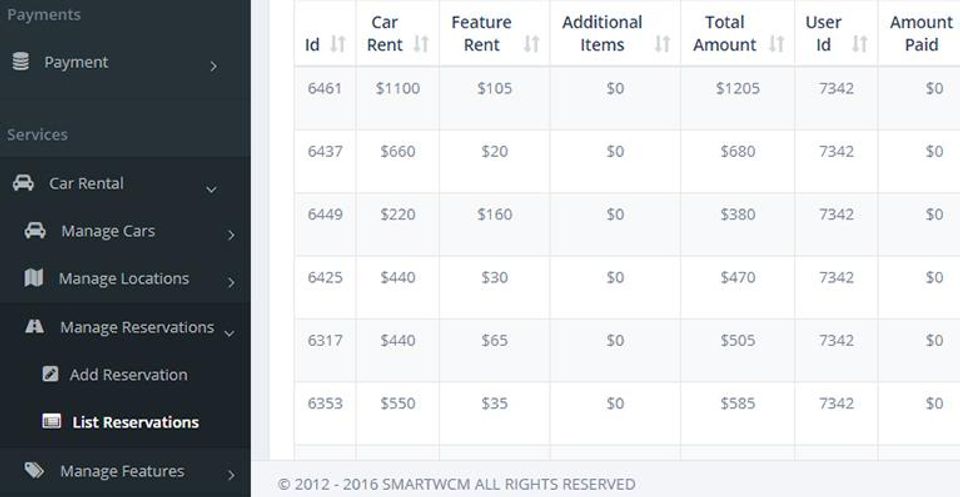Click the Manage Locations map icon
Image resolution: width=960 pixels, height=497 pixels.
tap(34, 278)
